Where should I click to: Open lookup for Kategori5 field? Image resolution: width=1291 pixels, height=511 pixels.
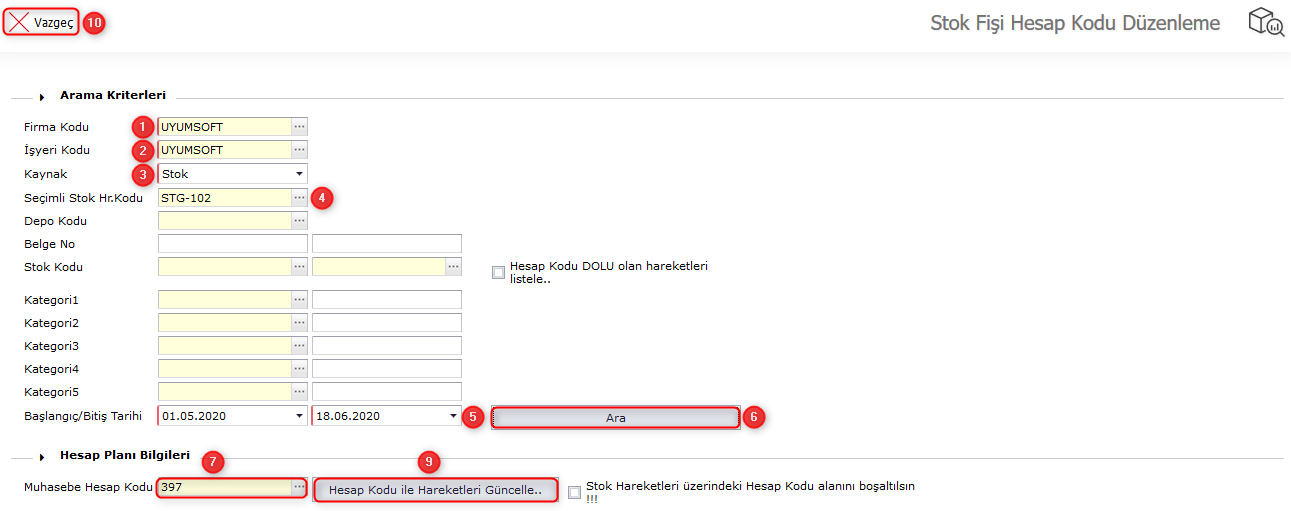299,392
